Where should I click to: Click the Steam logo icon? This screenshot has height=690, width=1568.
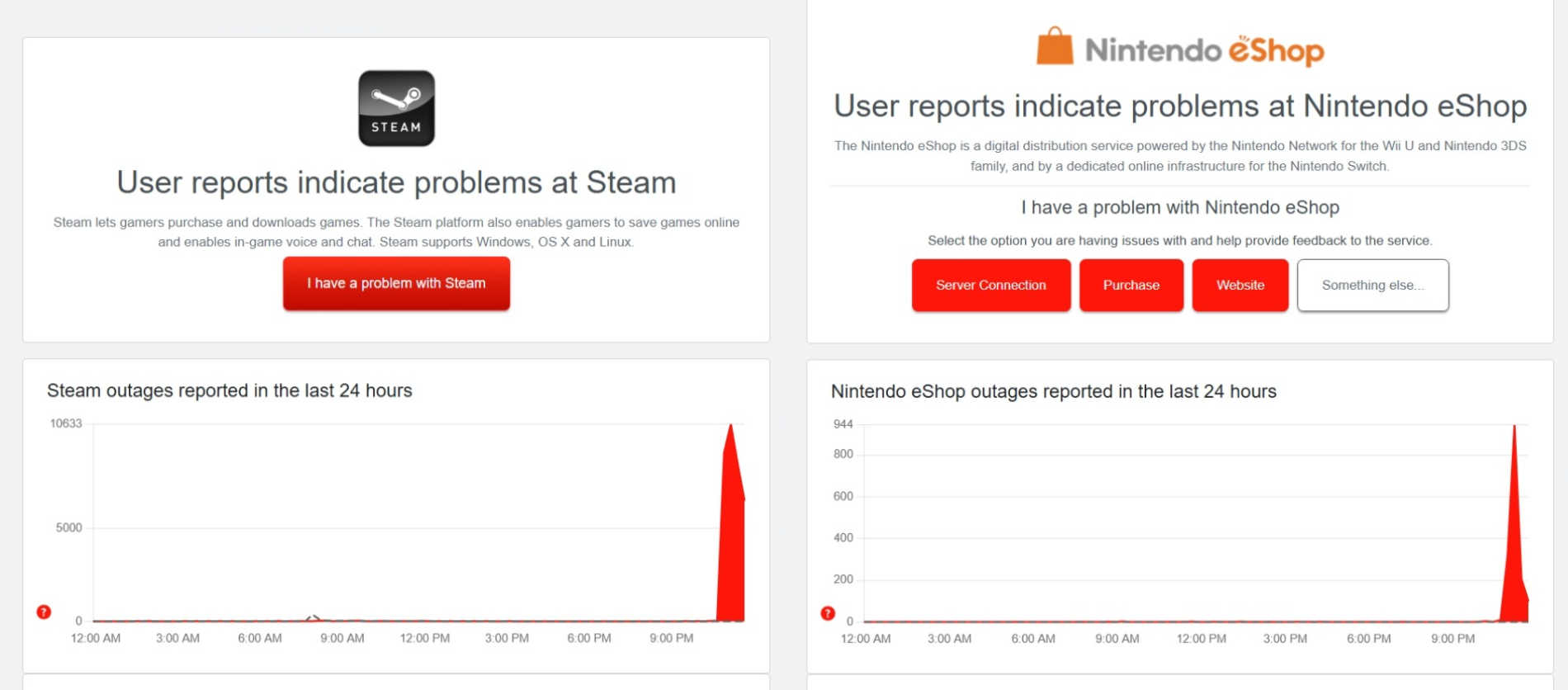[396, 108]
